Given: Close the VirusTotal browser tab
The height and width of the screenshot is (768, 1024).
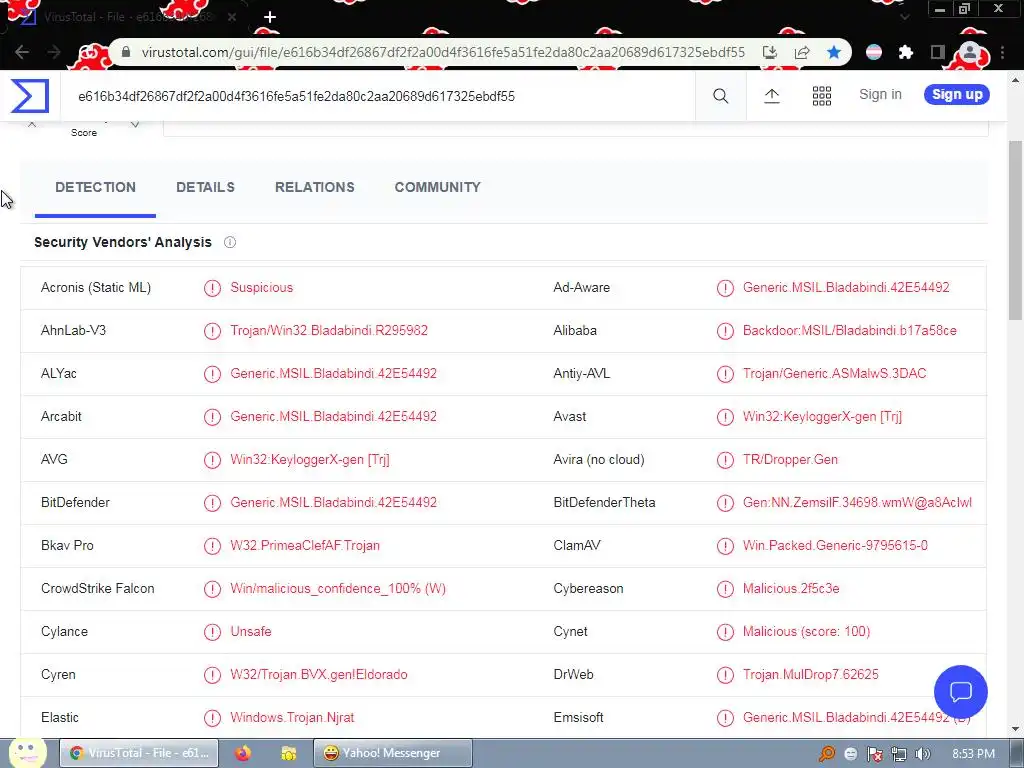Looking at the screenshot, I should pyautogui.click(x=232, y=17).
